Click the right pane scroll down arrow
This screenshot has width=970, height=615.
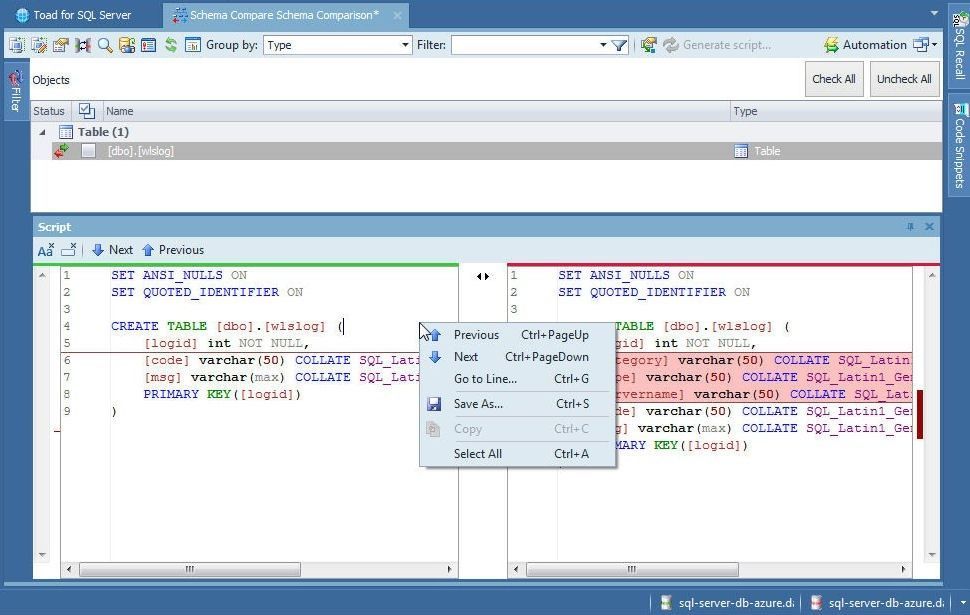click(932, 554)
